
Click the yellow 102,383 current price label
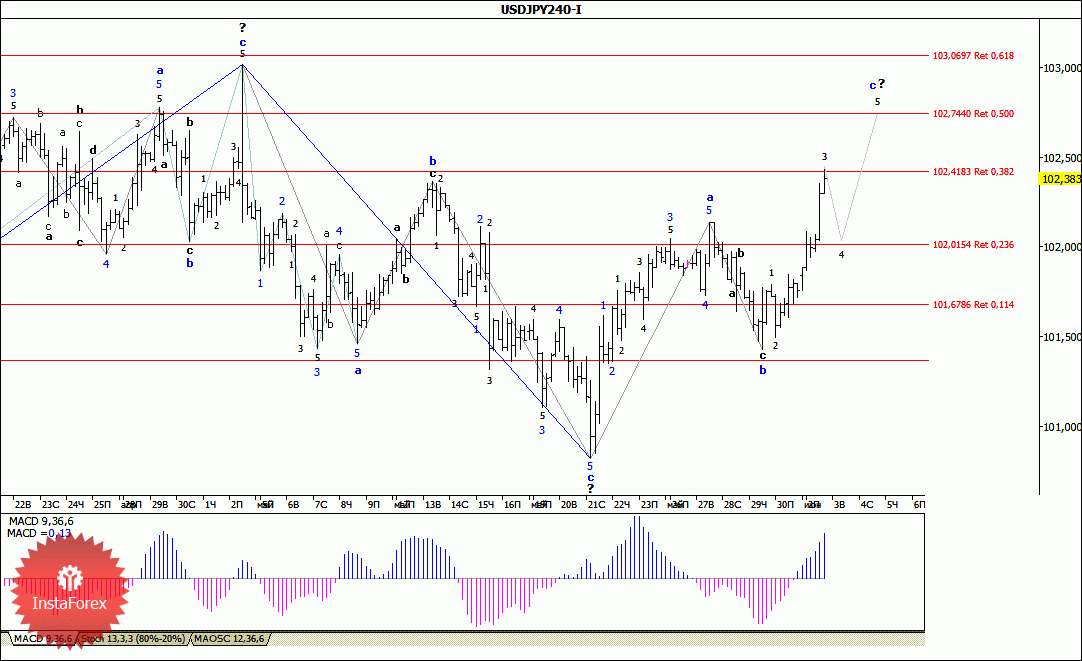point(1061,179)
